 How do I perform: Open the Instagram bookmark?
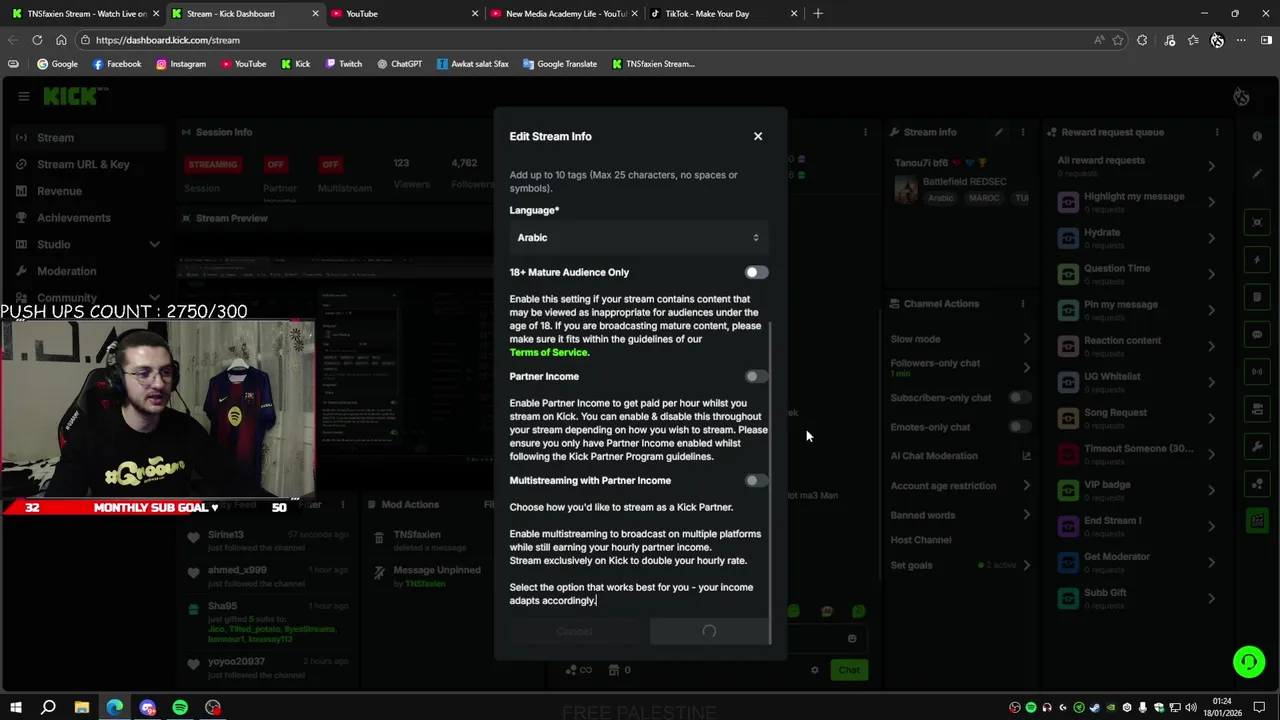[x=181, y=64]
